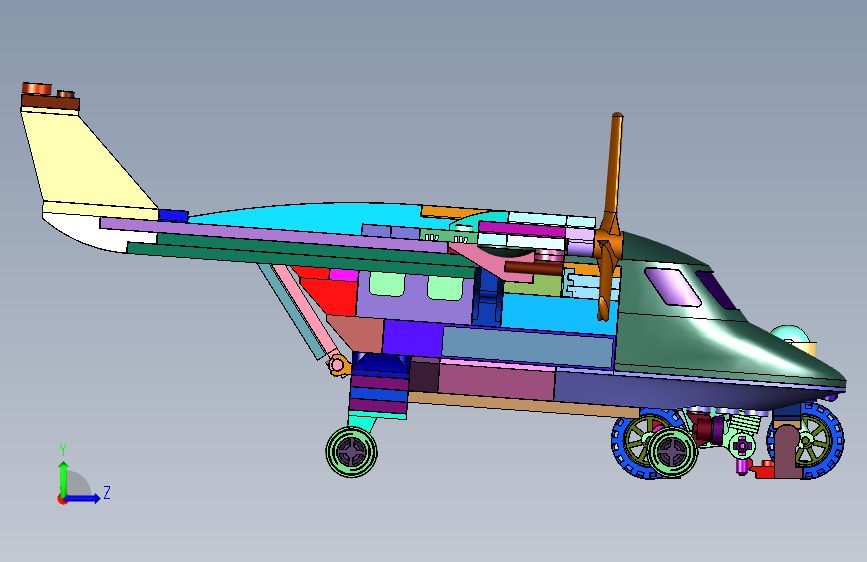Select the cyan upper wing surface
Image resolution: width=867 pixels, height=562 pixels.
point(321,216)
